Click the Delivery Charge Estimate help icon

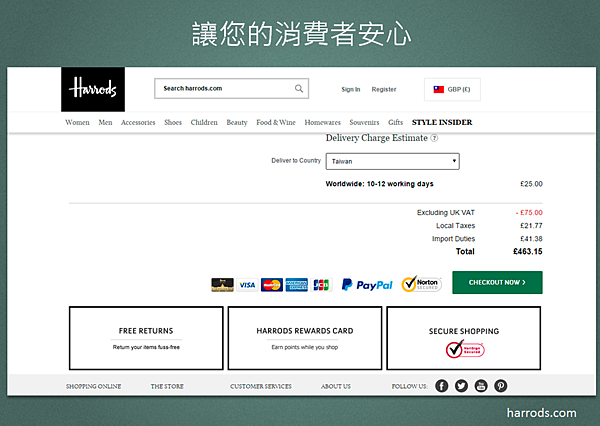[434, 138]
